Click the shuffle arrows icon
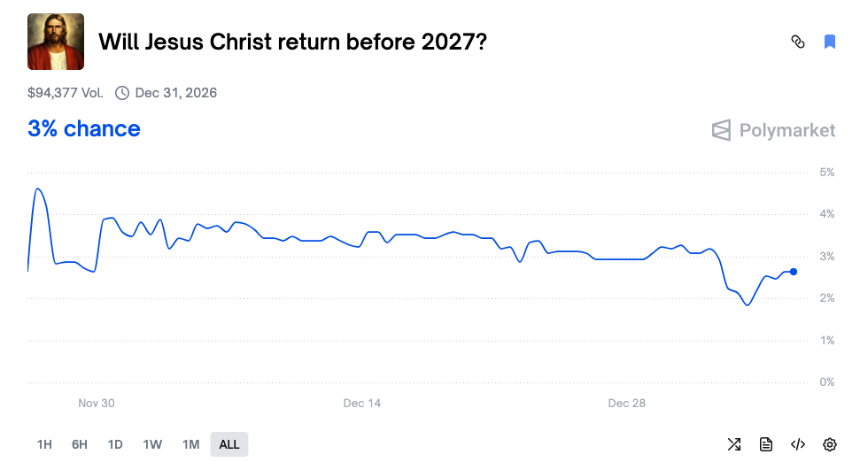The width and height of the screenshot is (860, 462). tap(734, 444)
